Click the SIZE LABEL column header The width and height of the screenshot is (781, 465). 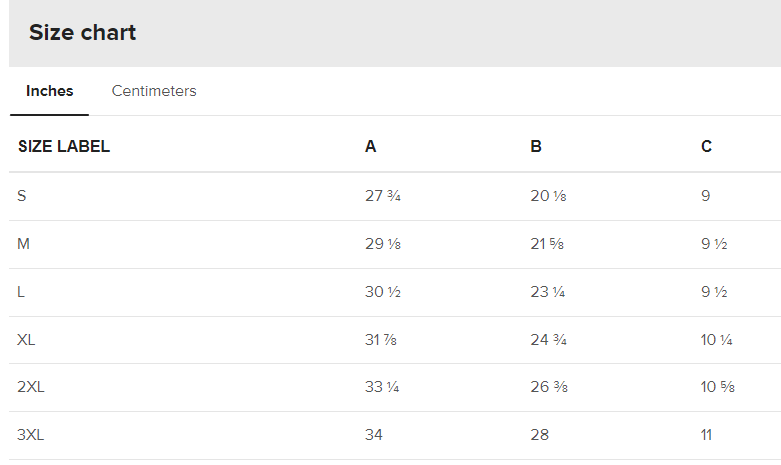pos(64,147)
